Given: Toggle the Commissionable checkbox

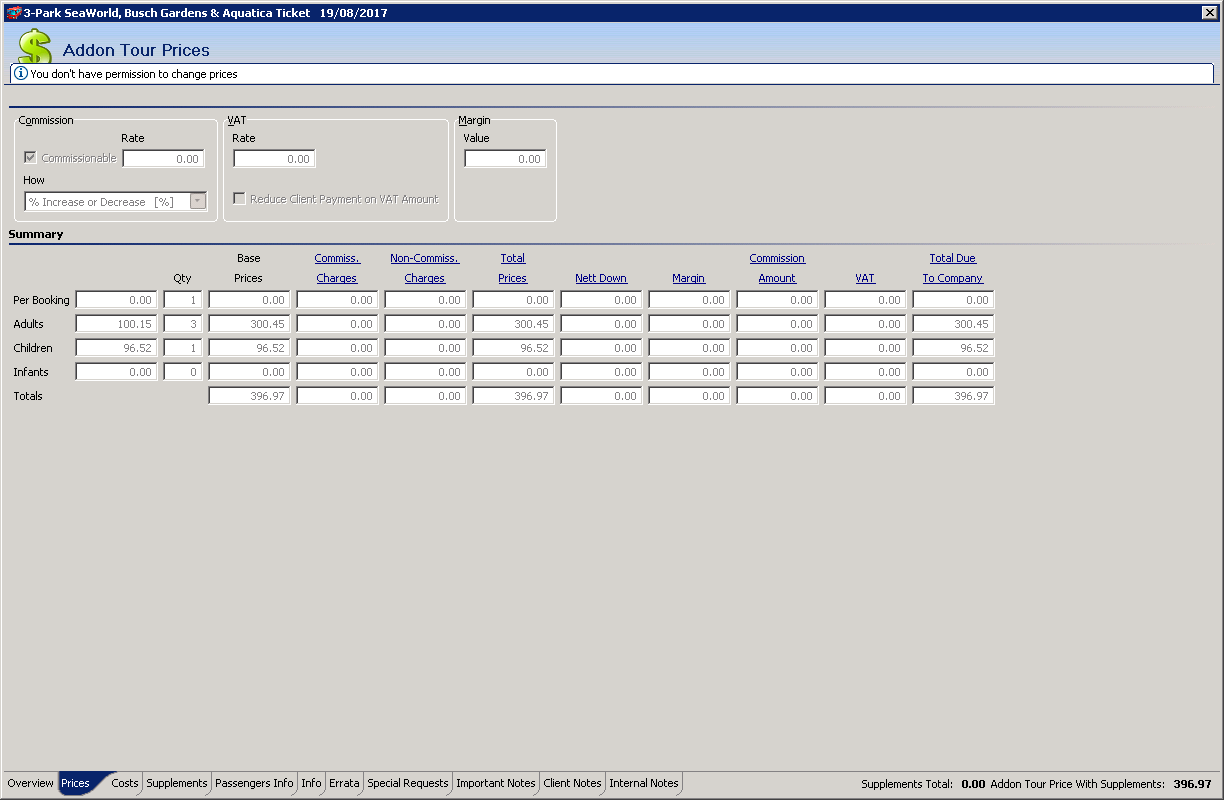Looking at the screenshot, I should pos(31,158).
